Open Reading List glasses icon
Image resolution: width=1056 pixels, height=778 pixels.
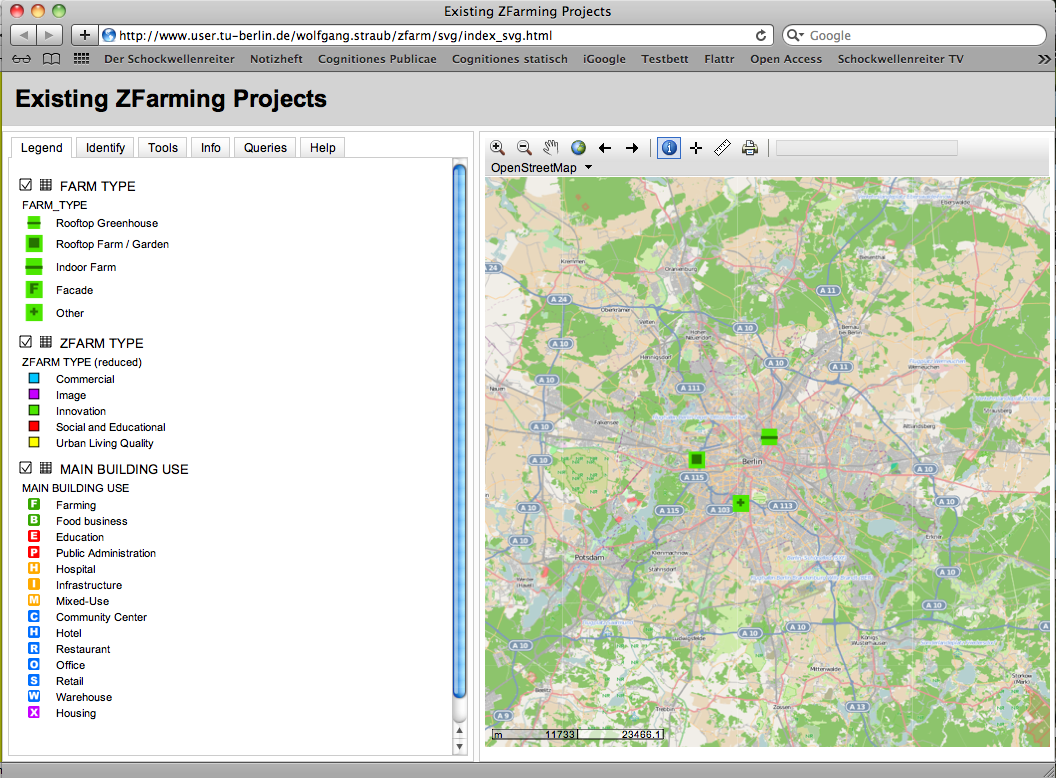pos(22,59)
